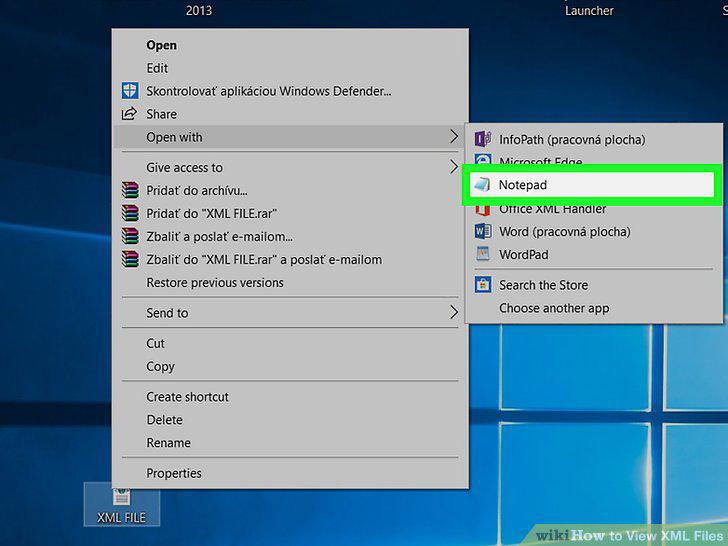Open Properties from the context menu
728x546 pixels.
pyautogui.click(x=290, y=473)
